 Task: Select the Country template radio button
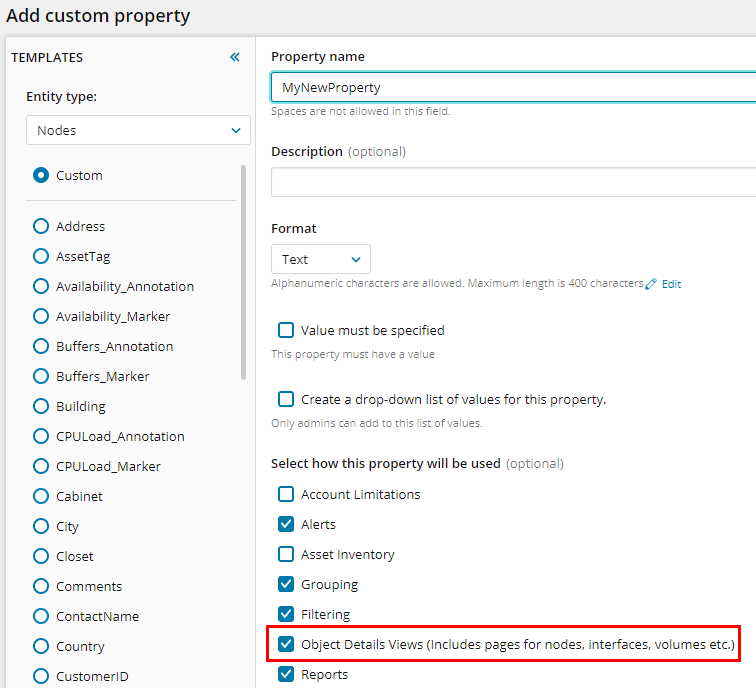click(x=41, y=647)
